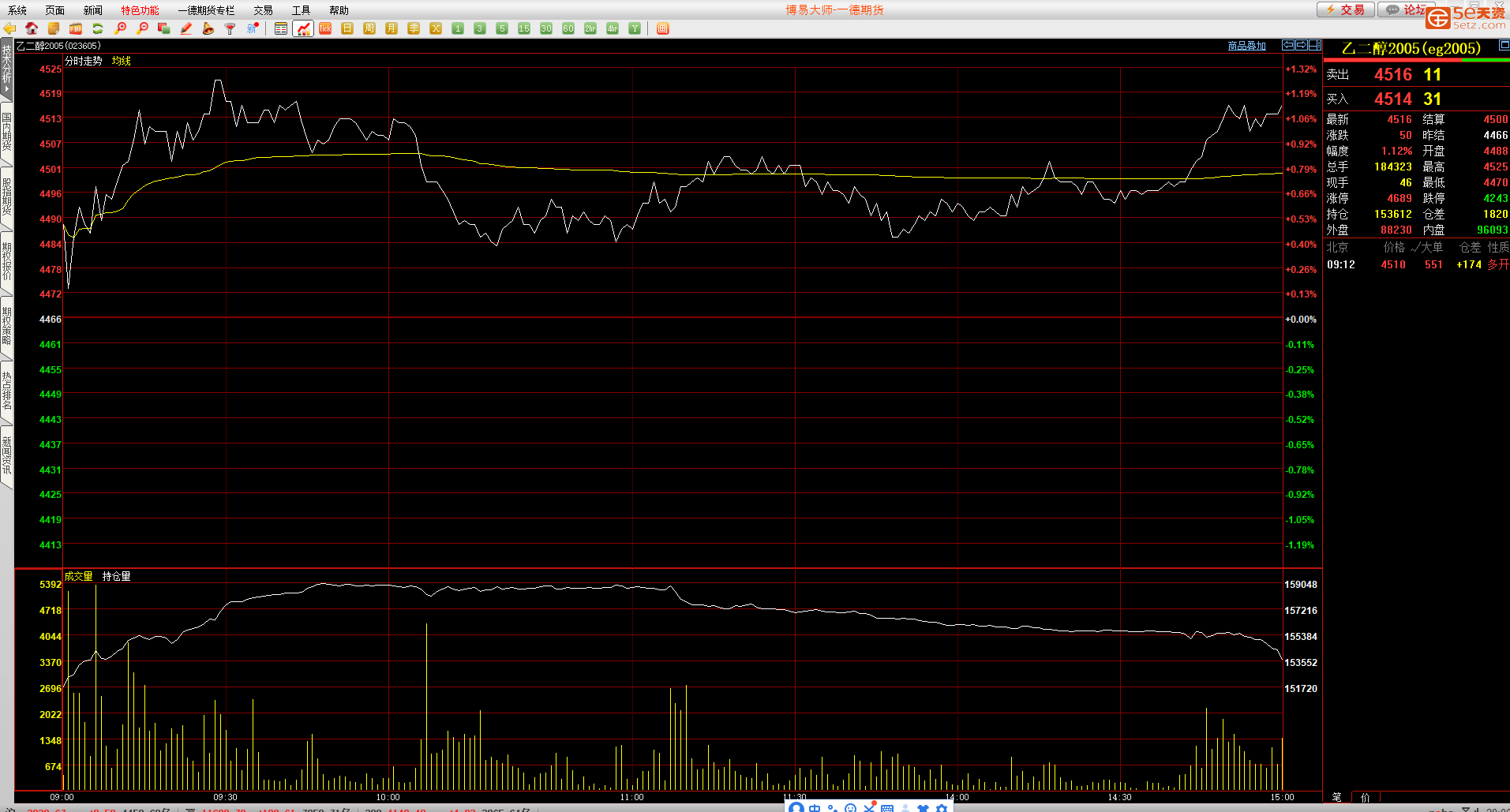Switch to the 价 tab below quotes
This screenshot has height=812, width=1510.
coord(1365,797)
